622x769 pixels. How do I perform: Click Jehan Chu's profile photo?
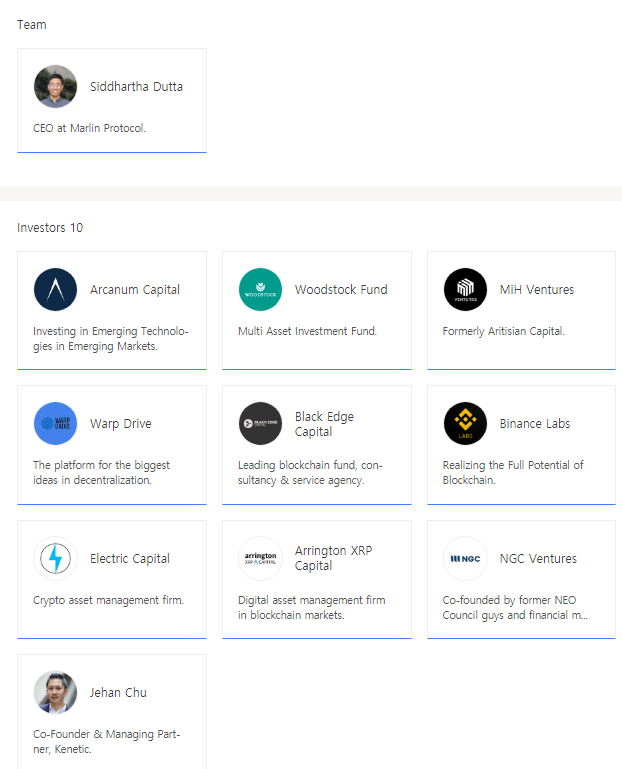[55, 692]
